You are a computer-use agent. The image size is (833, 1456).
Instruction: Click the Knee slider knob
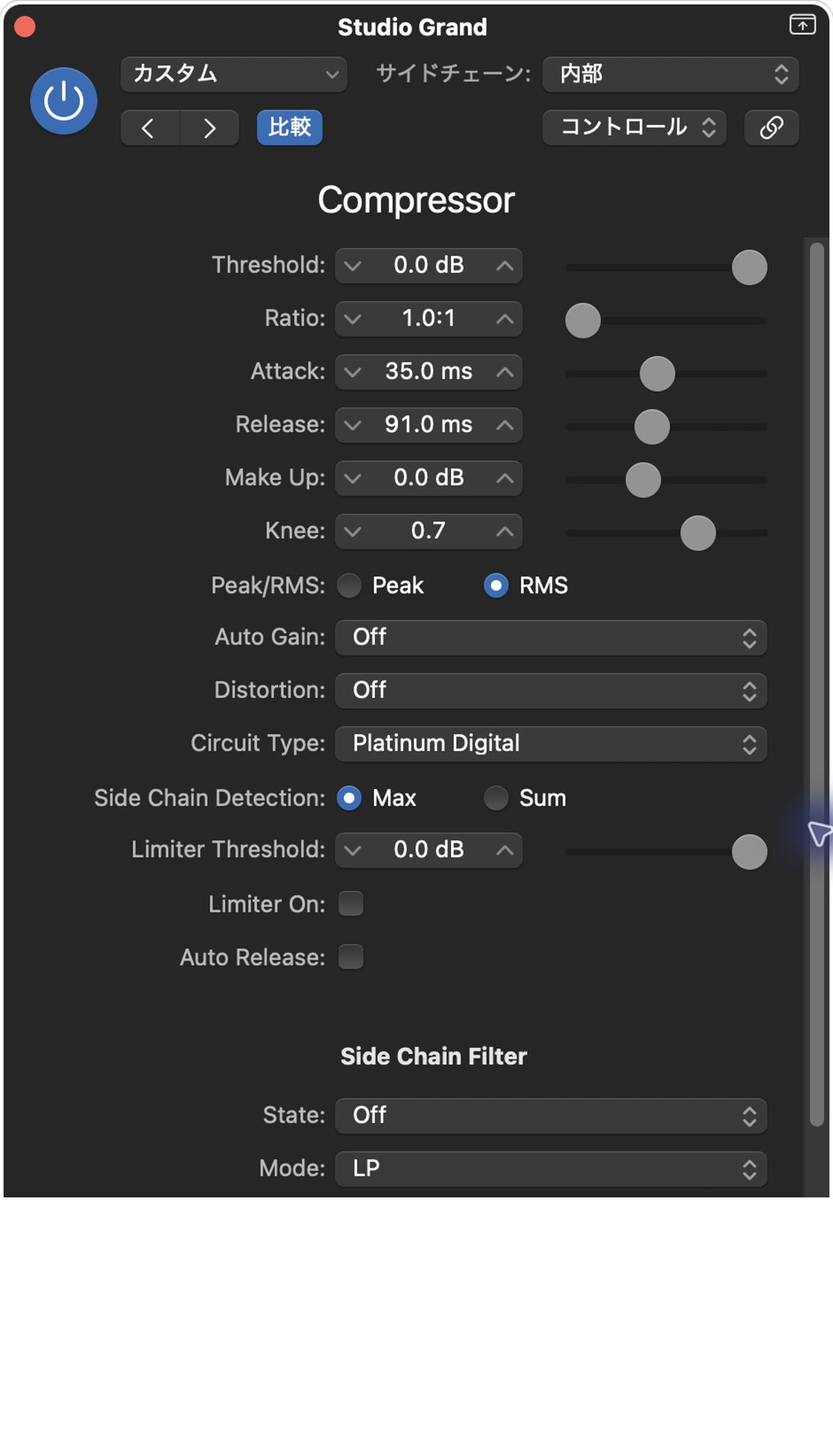tap(698, 533)
